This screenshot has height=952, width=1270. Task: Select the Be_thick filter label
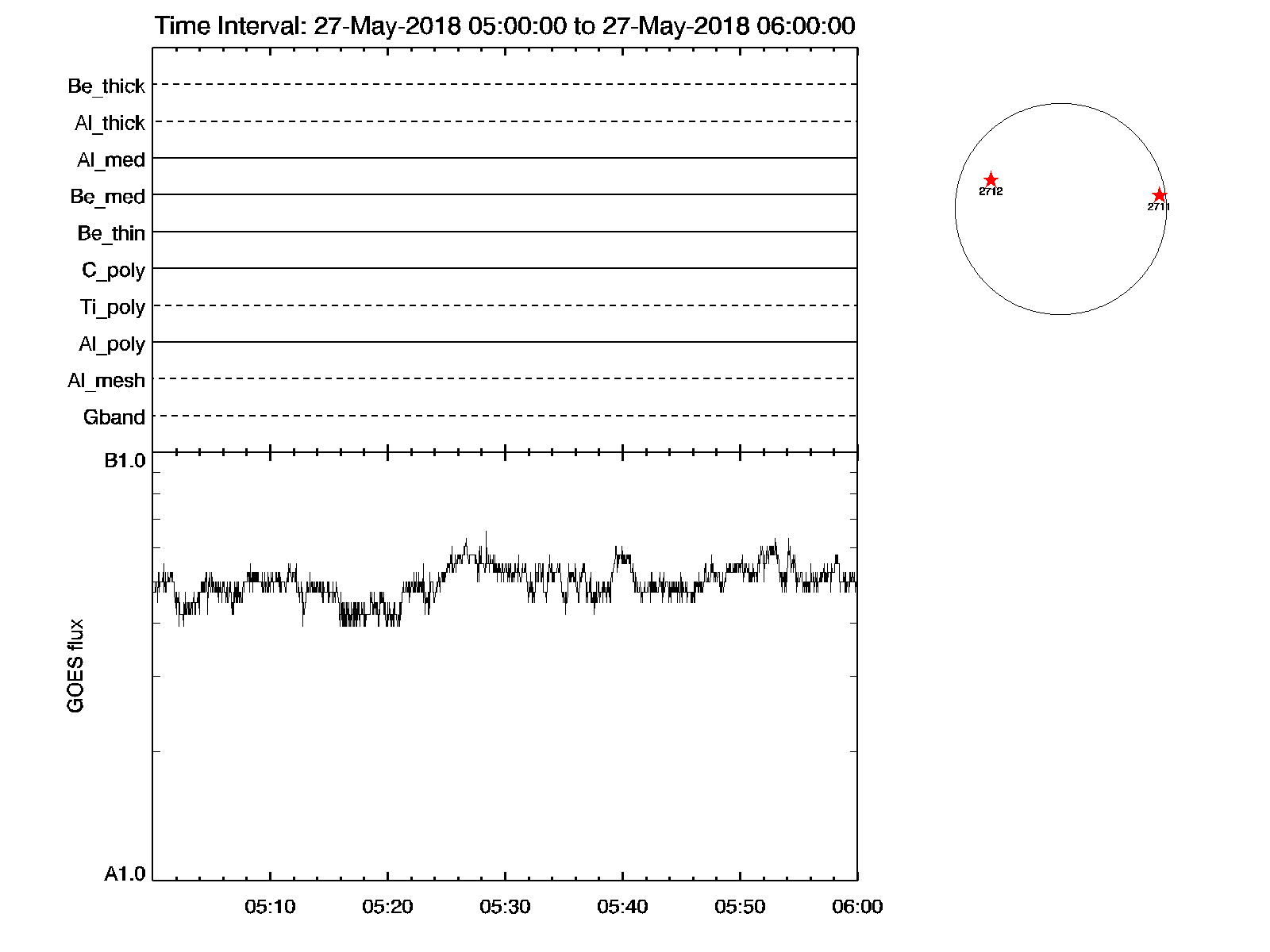[x=106, y=86]
